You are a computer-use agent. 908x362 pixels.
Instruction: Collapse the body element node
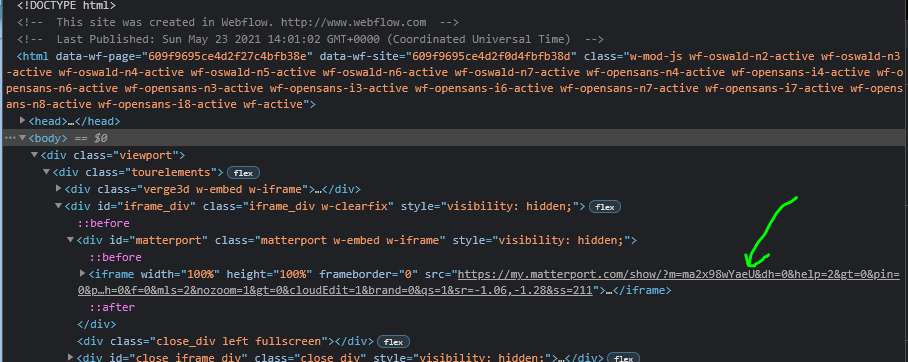coord(23,138)
